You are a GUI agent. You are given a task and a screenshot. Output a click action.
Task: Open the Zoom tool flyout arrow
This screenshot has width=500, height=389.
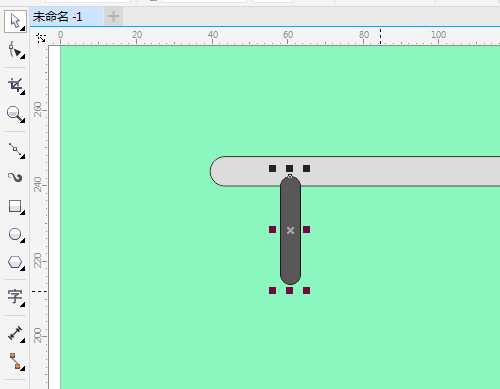click(22, 120)
